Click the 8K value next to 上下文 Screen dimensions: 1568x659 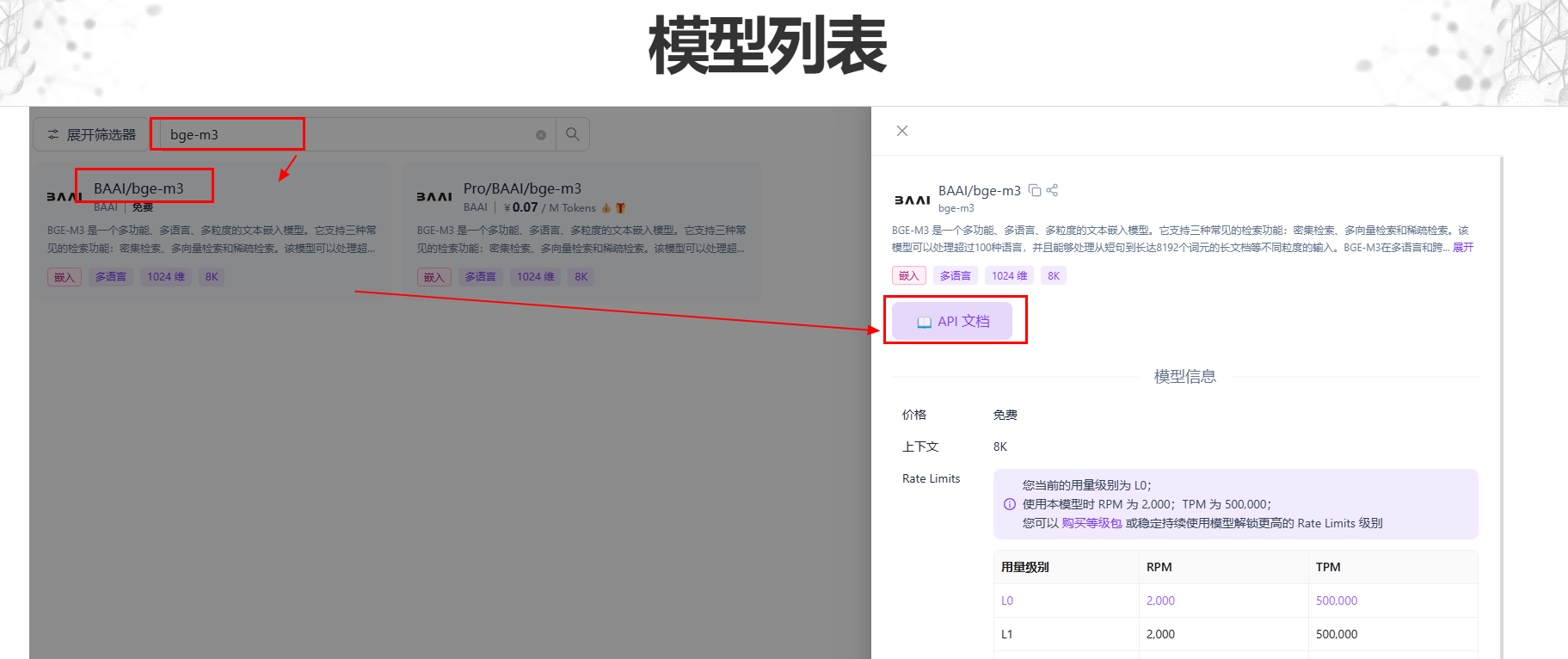click(999, 447)
